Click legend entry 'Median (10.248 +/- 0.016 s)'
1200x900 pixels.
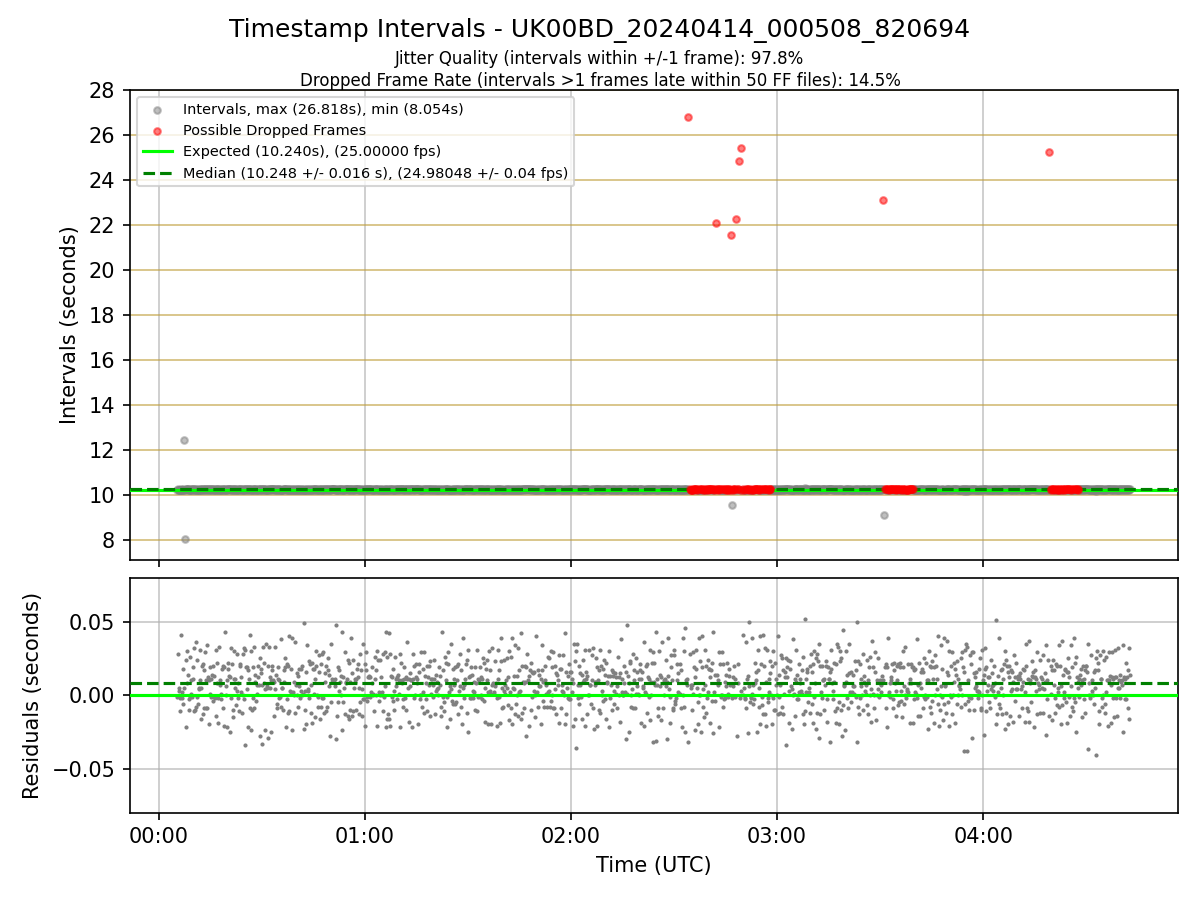coord(375,173)
